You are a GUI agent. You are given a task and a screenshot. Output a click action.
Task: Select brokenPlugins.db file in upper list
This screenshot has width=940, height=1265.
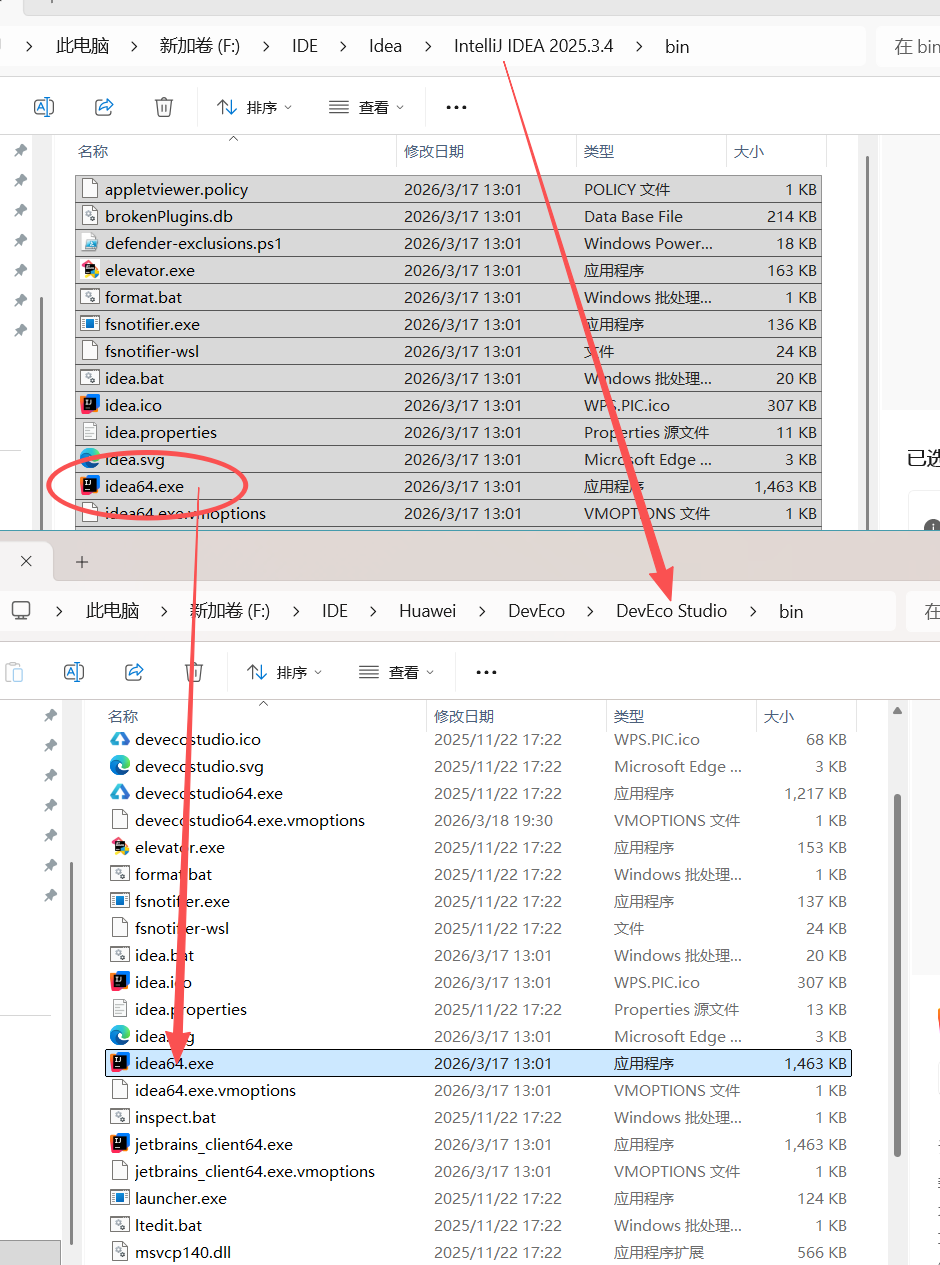point(168,217)
